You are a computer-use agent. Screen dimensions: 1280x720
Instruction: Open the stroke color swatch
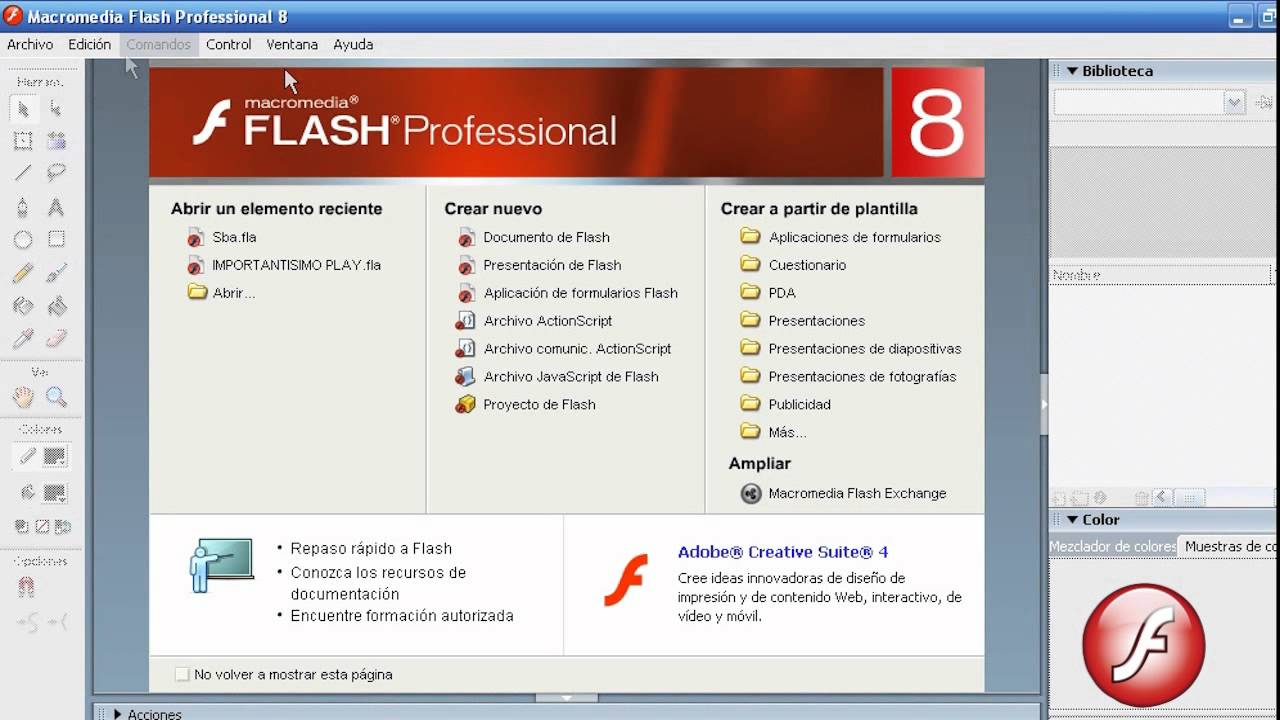coord(55,456)
